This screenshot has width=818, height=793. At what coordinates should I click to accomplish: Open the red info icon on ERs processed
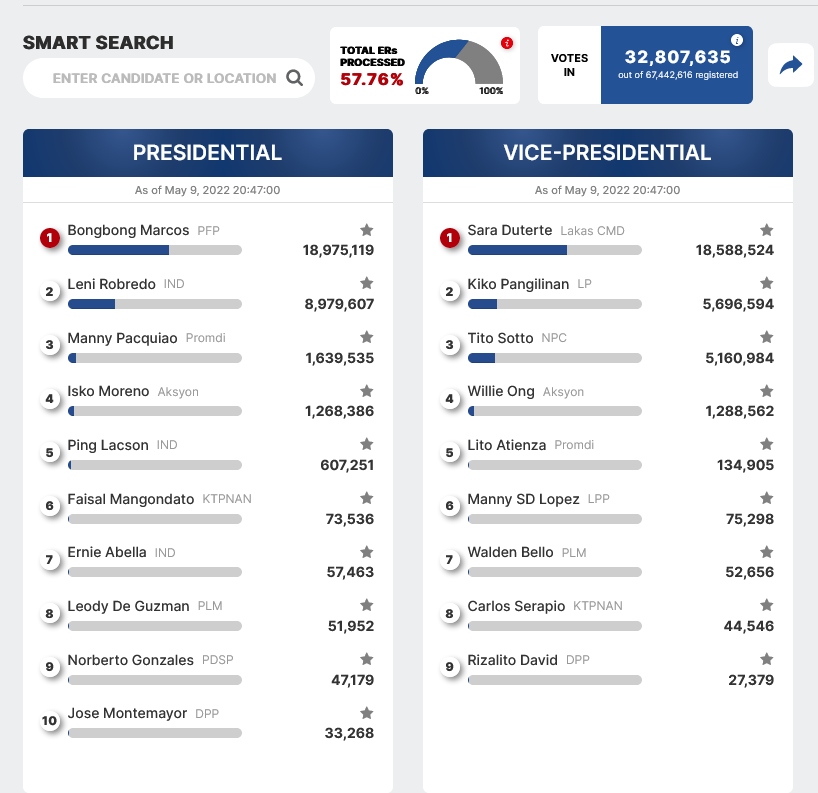pyautogui.click(x=507, y=43)
